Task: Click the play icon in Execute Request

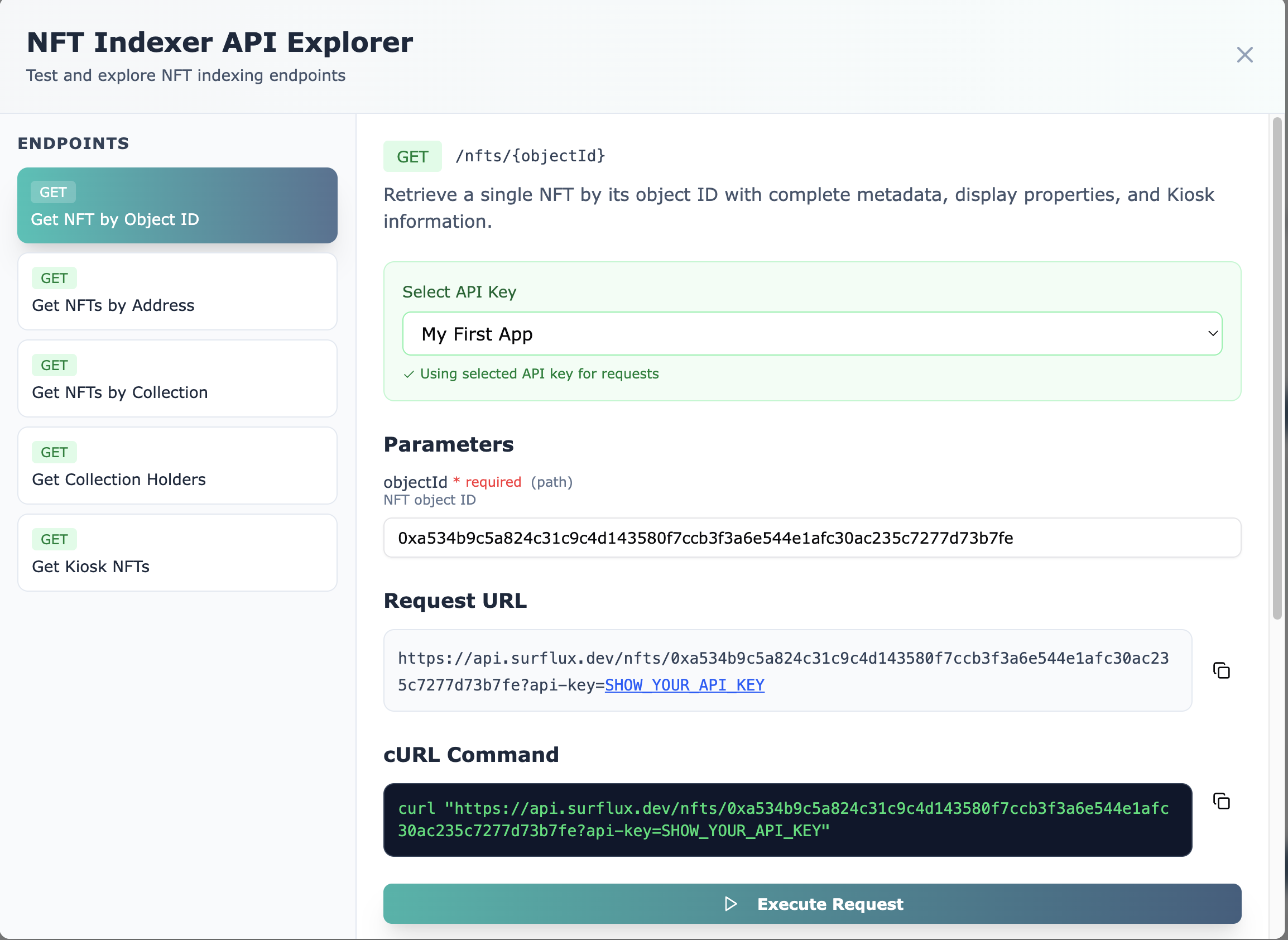Action: tap(730, 904)
